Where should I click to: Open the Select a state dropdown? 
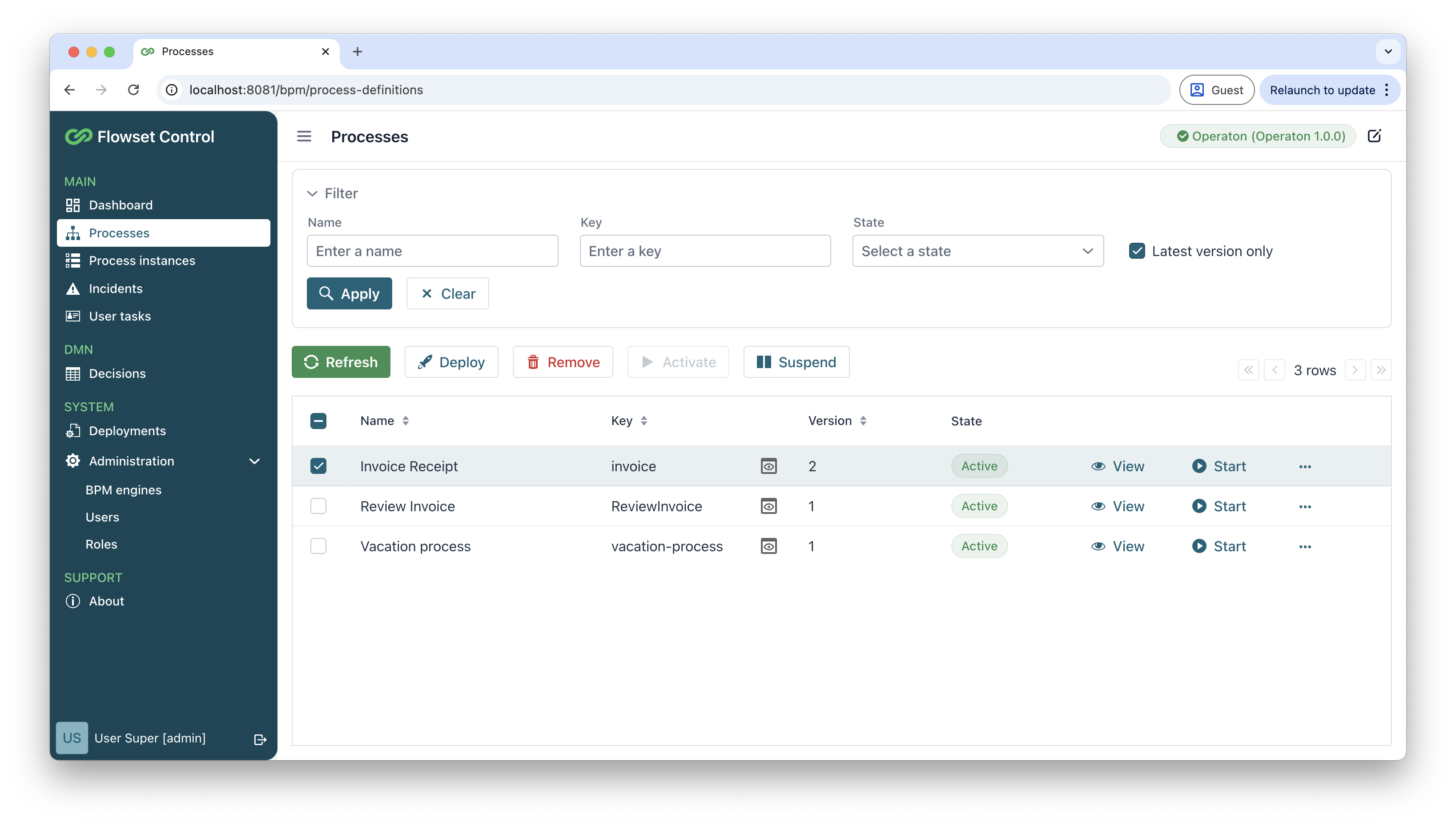(977, 251)
